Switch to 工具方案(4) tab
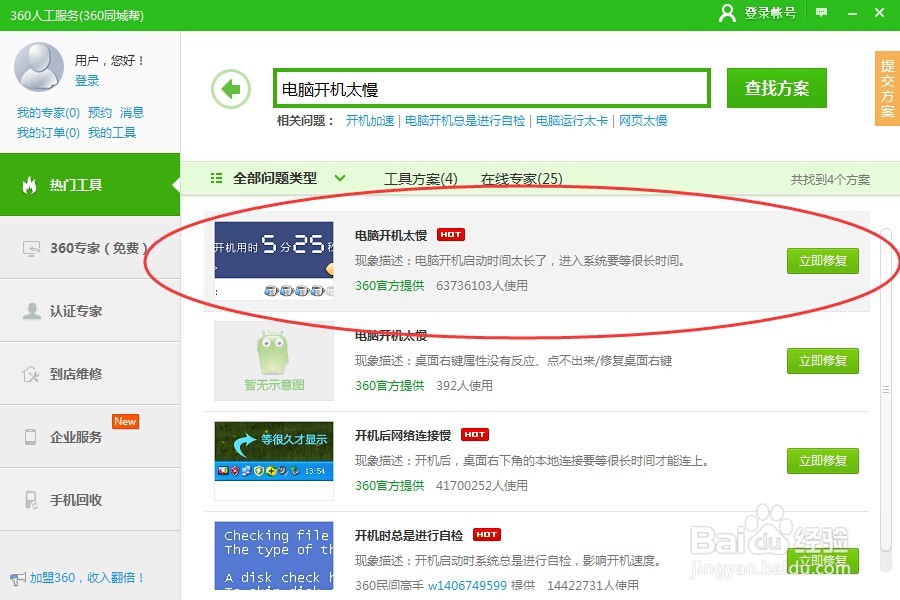This screenshot has height=600, width=900. [421, 179]
